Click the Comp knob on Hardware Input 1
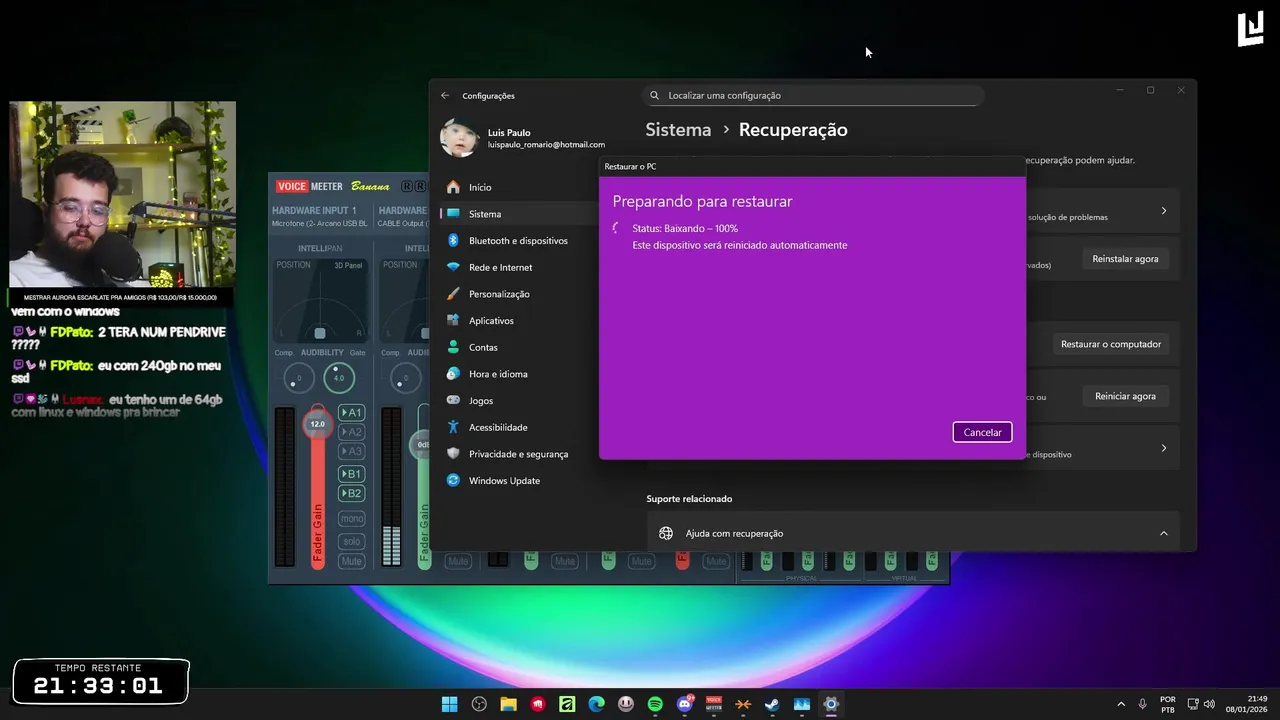This screenshot has width=1280, height=720. tap(298, 378)
